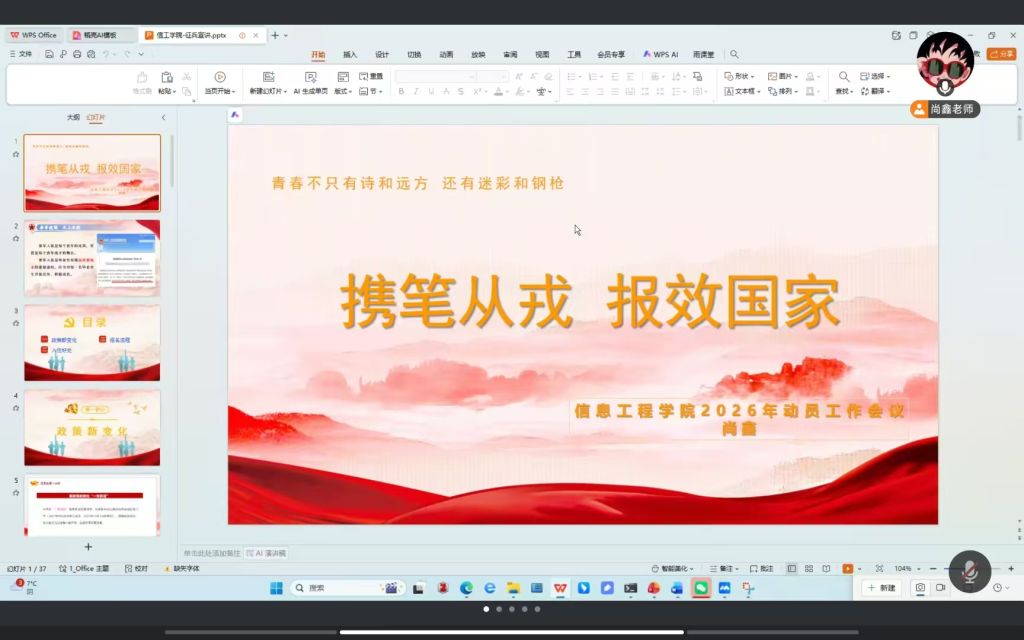Screen dimensions: 1024x640
Task: Switch to slide sorter view in status bar
Action: pyautogui.click(x=806, y=568)
